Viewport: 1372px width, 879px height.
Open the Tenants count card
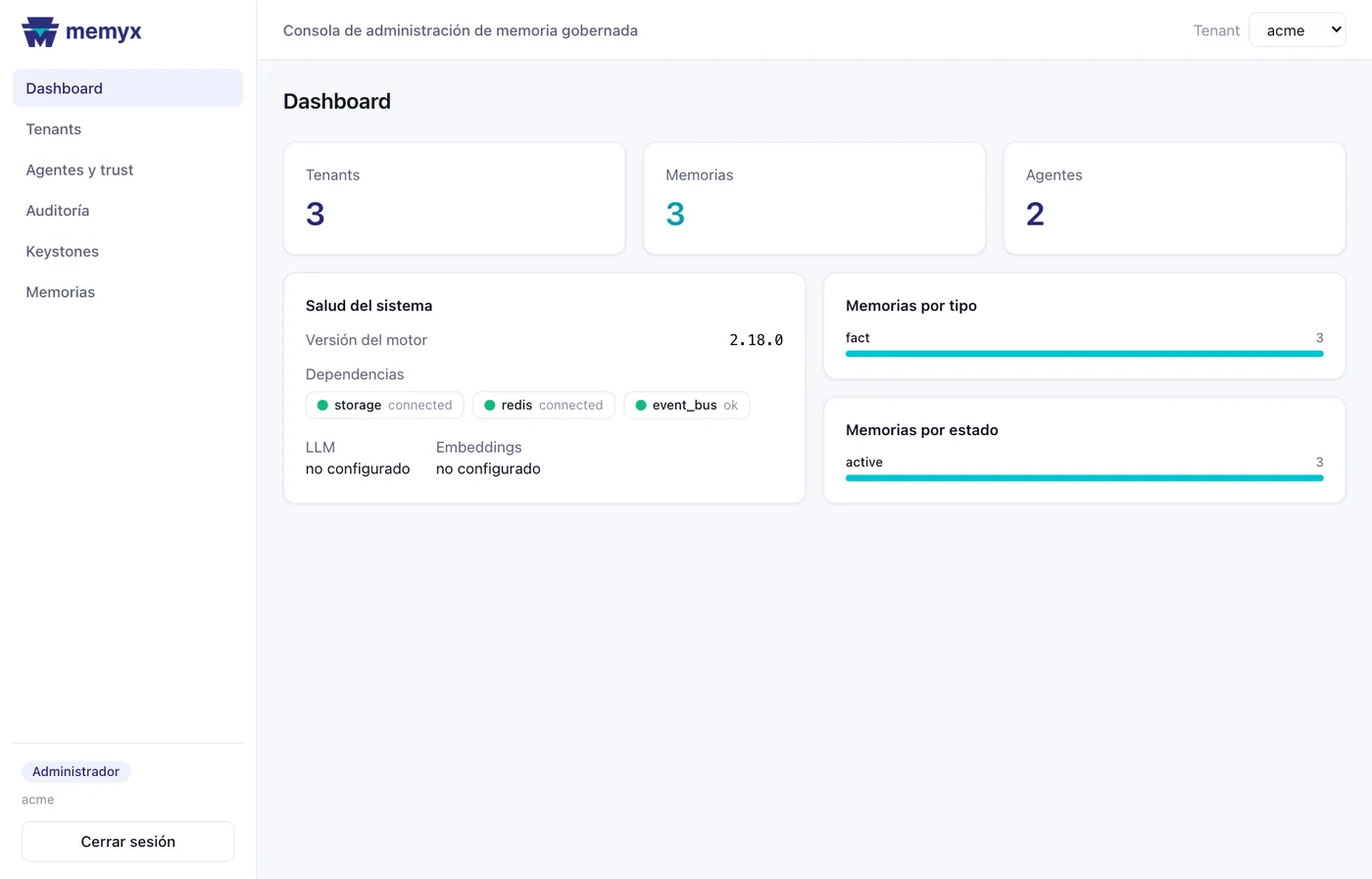[x=454, y=199]
